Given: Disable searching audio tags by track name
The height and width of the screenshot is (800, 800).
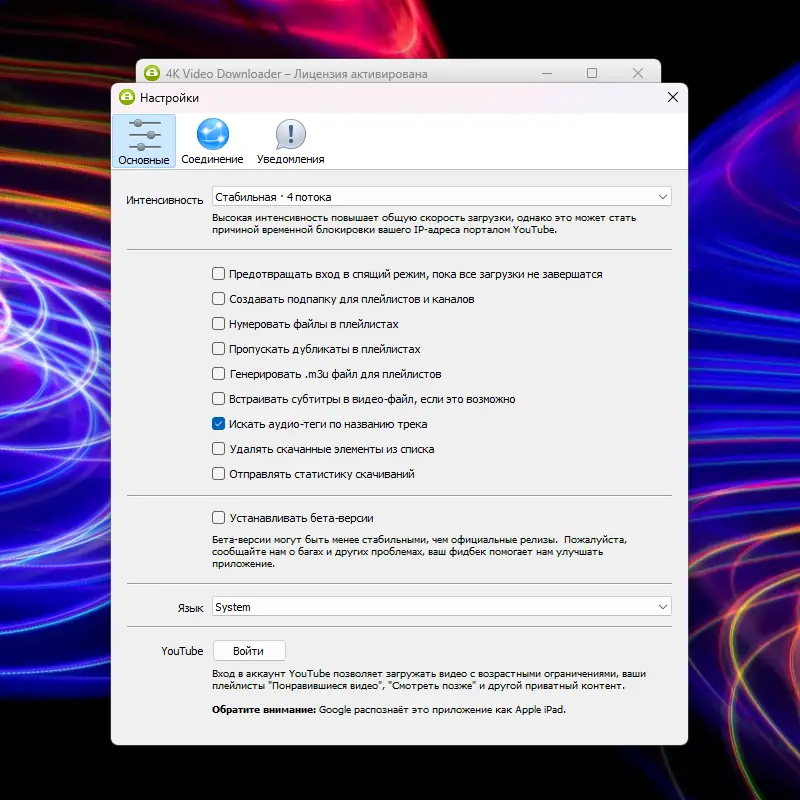Looking at the screenshot, I should click(x=218, y=423).
